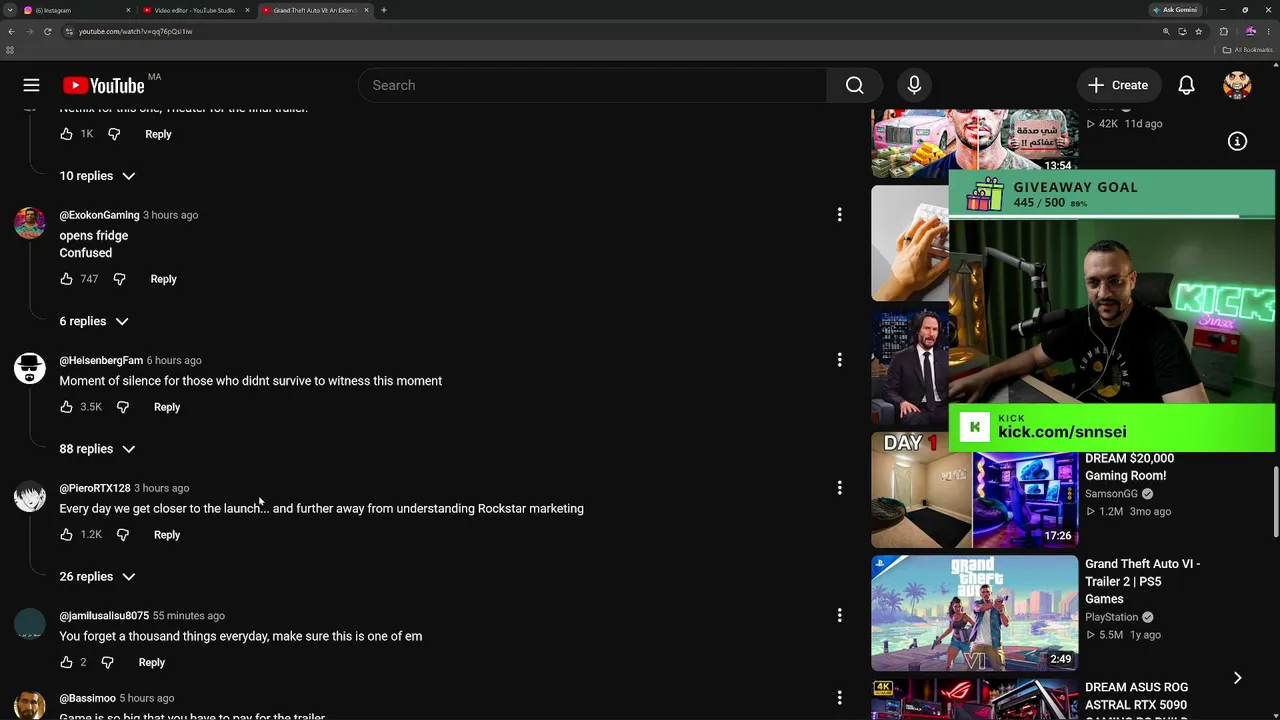
Task: Bookmark this page with the star icon
Action: [x=1198, y=31]
